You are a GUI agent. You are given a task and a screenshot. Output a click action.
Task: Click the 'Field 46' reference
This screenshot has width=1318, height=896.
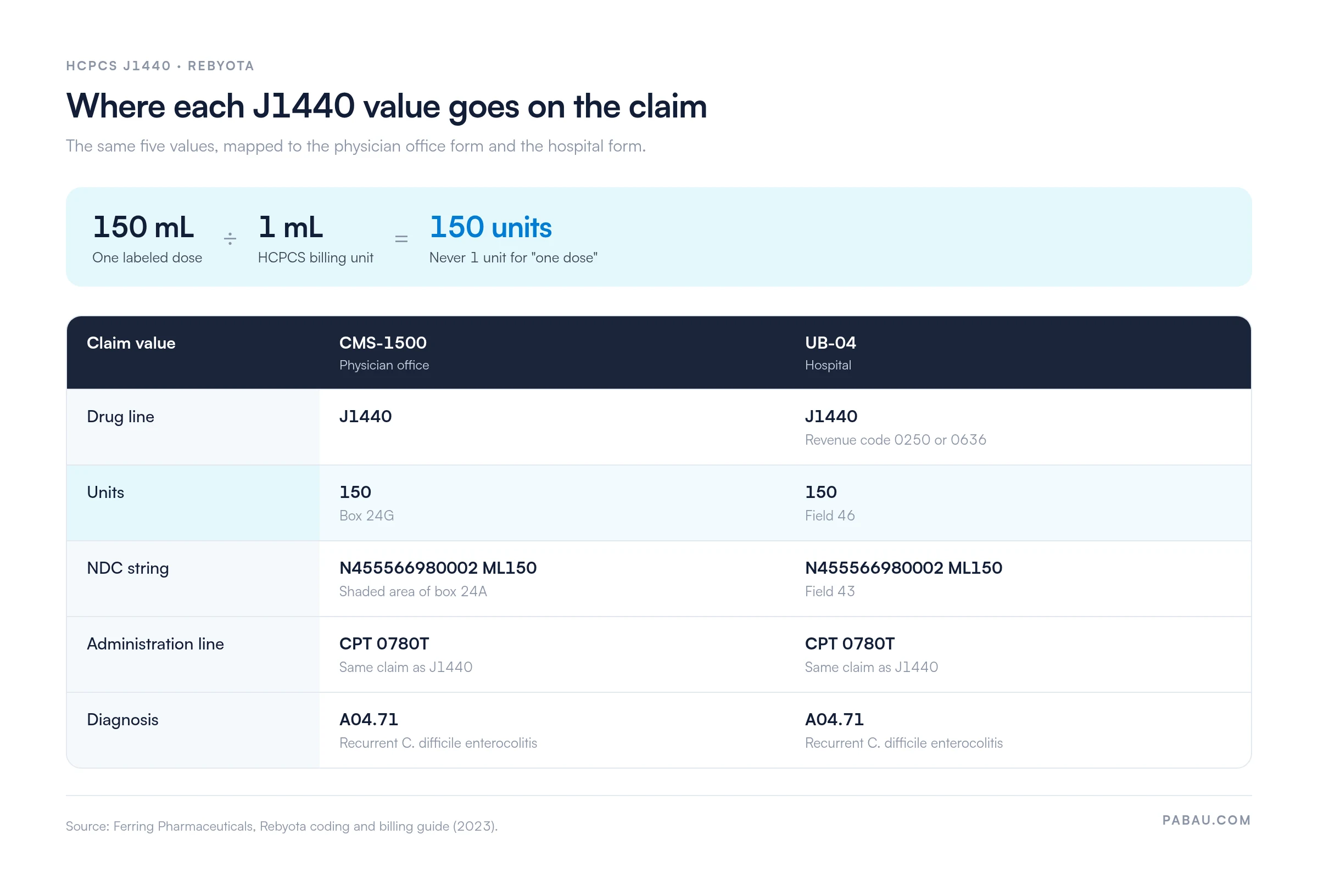pos(830,516)
